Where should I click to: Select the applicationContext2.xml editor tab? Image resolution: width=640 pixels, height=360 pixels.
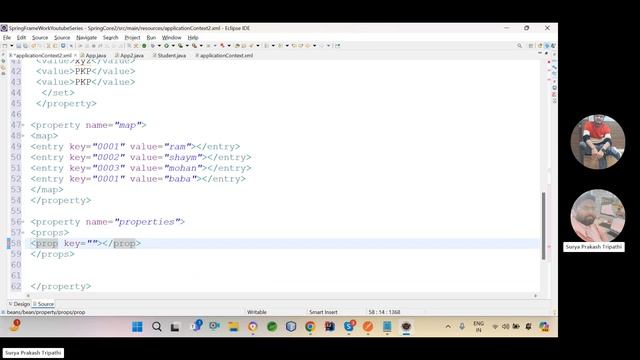tap(42, 56)
